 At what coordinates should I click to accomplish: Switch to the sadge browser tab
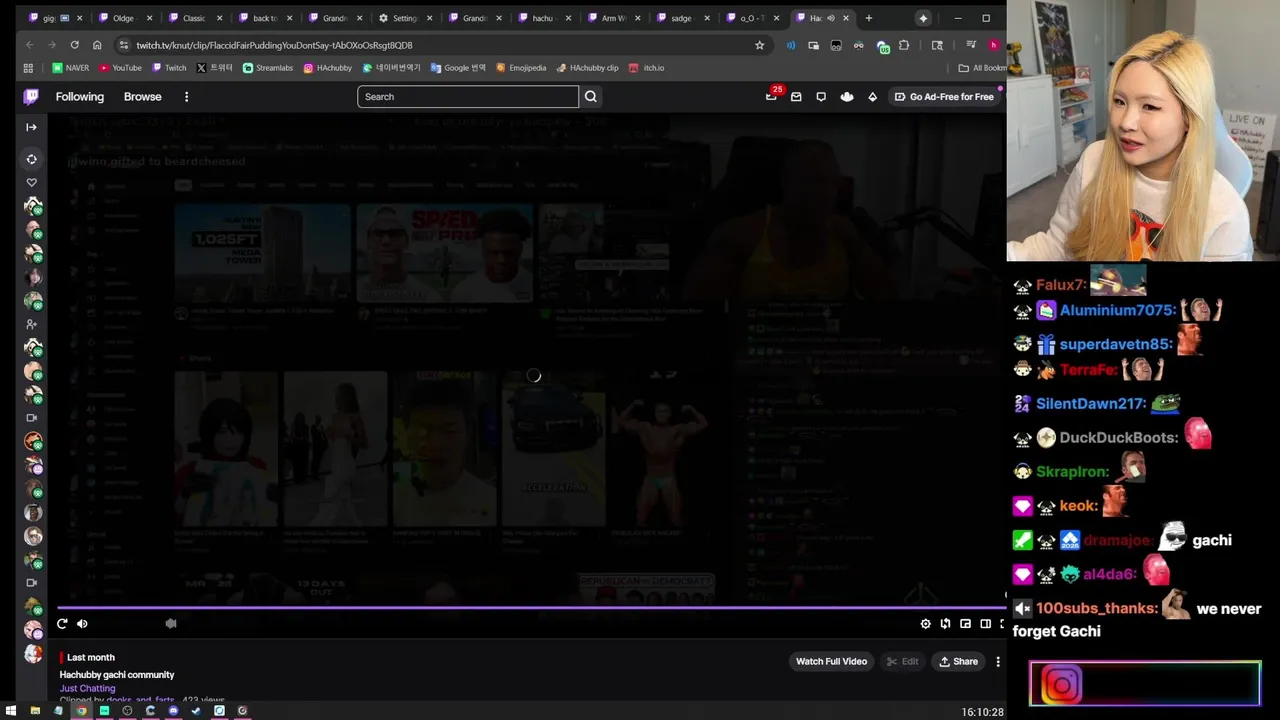click(x=681, y=18)
